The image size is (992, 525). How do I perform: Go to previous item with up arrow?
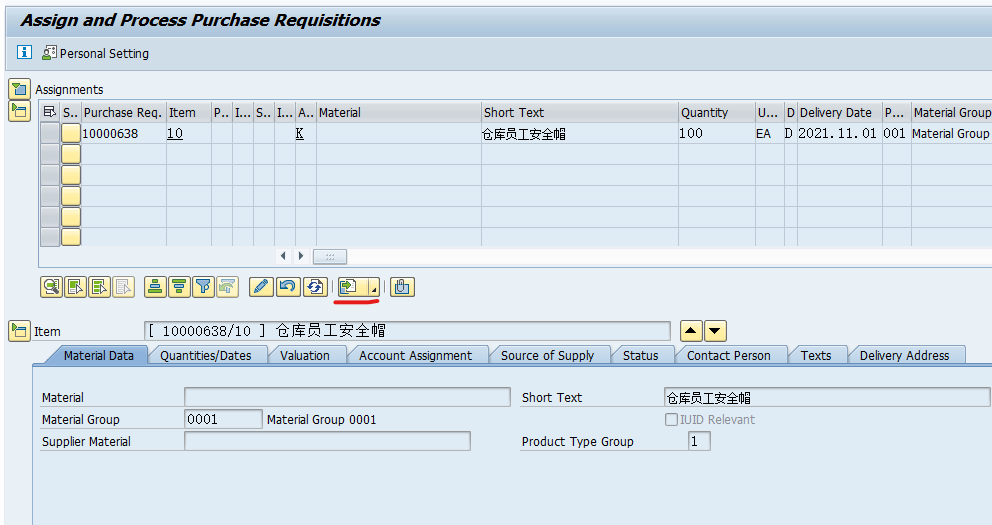point(691,331)
